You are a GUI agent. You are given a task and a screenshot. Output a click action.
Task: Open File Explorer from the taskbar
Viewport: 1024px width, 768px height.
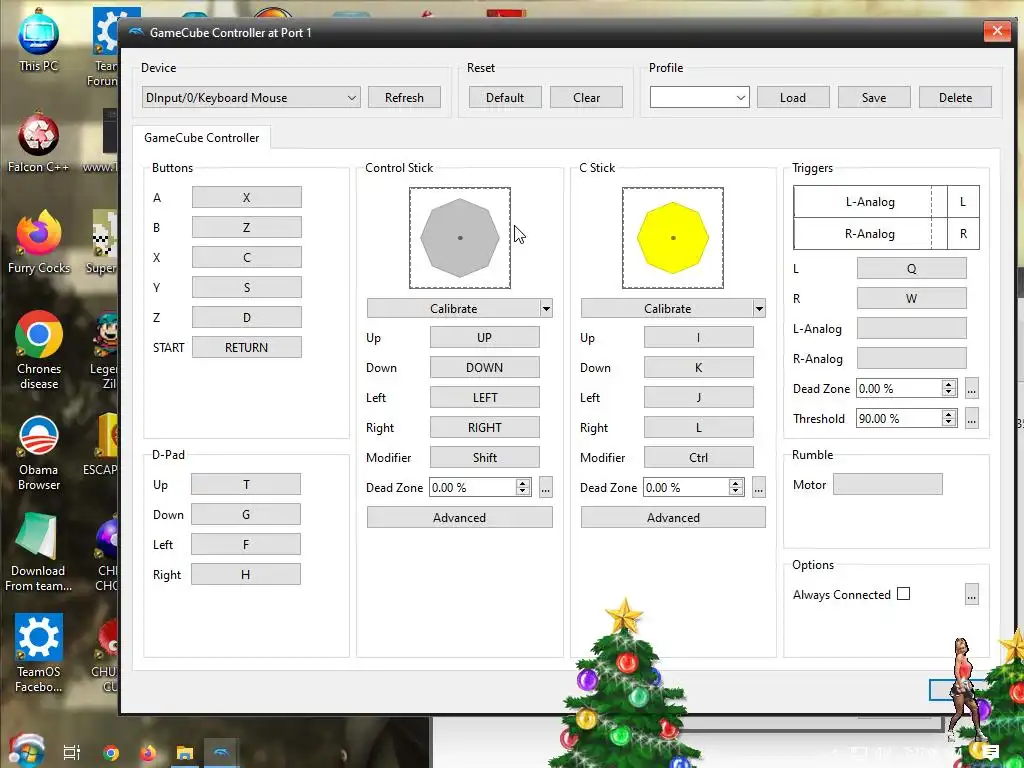point(185,753)
